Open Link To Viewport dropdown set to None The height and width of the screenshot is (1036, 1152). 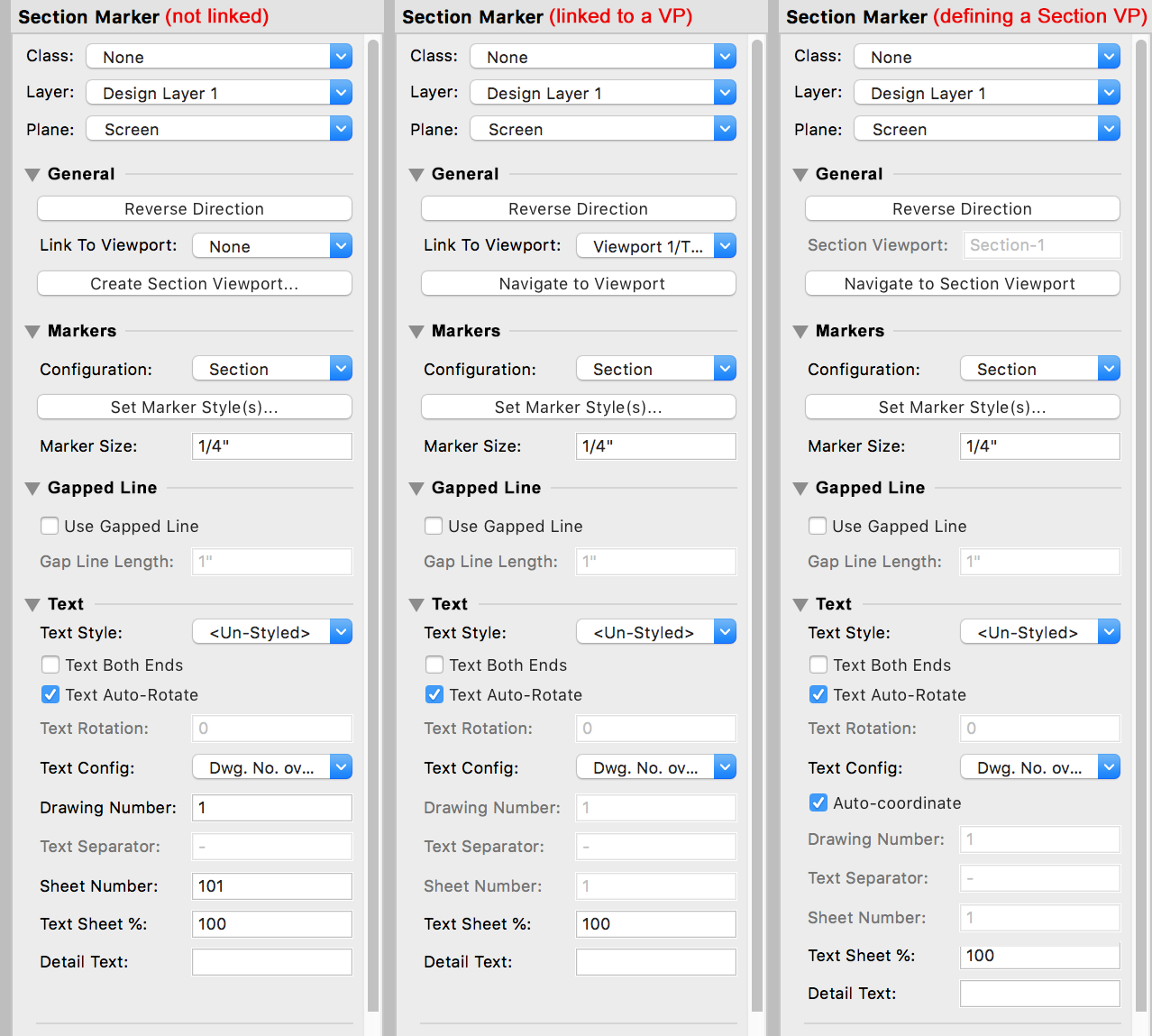[x=271, y=246]
